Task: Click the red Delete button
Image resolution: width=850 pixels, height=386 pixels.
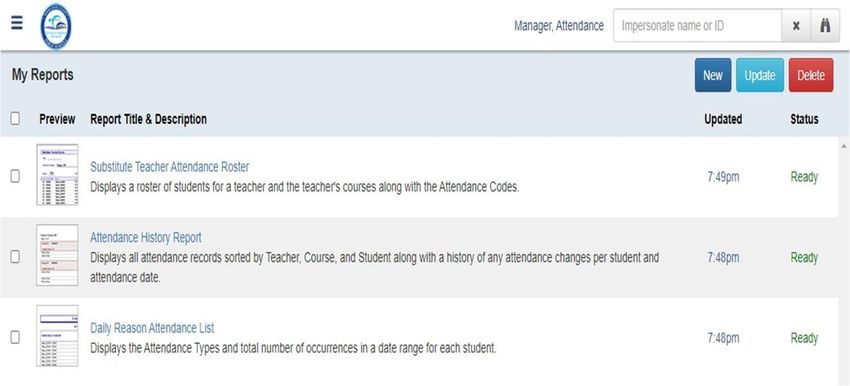Action: pyautogui.click(x=811, y=75)
